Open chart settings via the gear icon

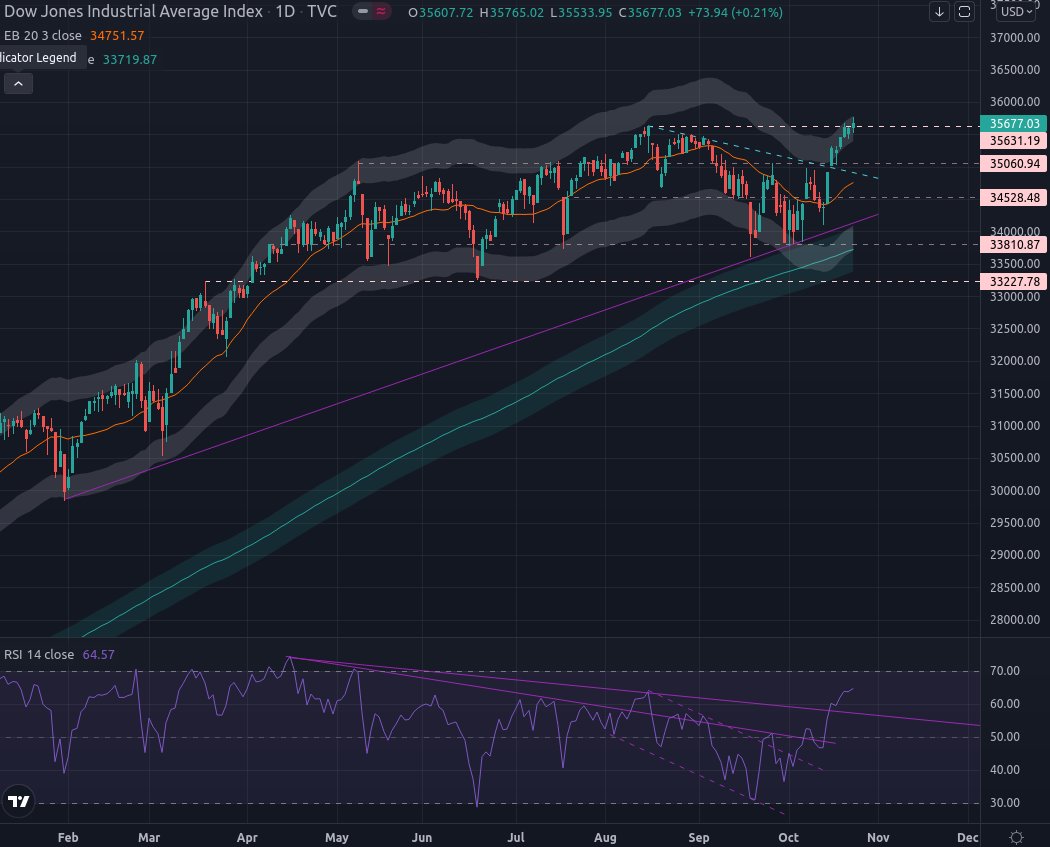point(1016,837)
